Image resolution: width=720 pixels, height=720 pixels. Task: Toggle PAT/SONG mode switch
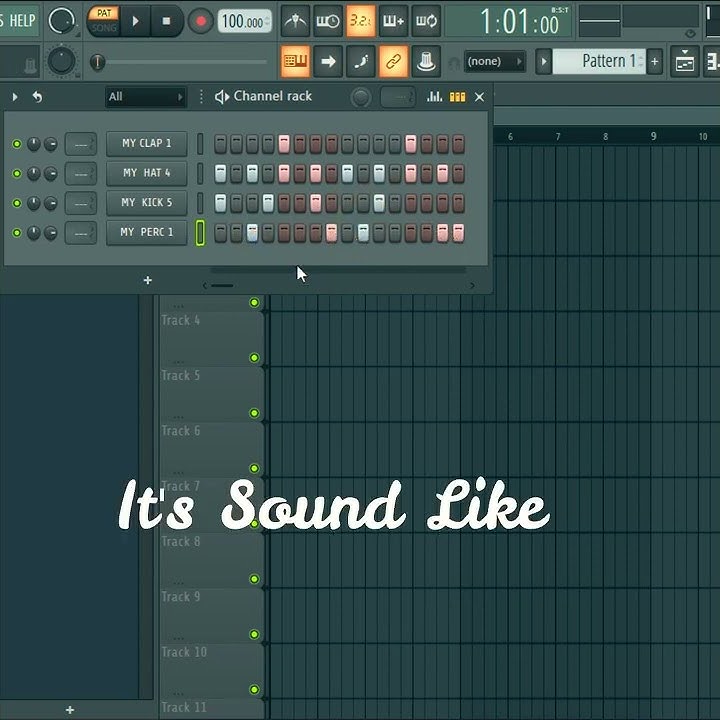pos(104,21)
